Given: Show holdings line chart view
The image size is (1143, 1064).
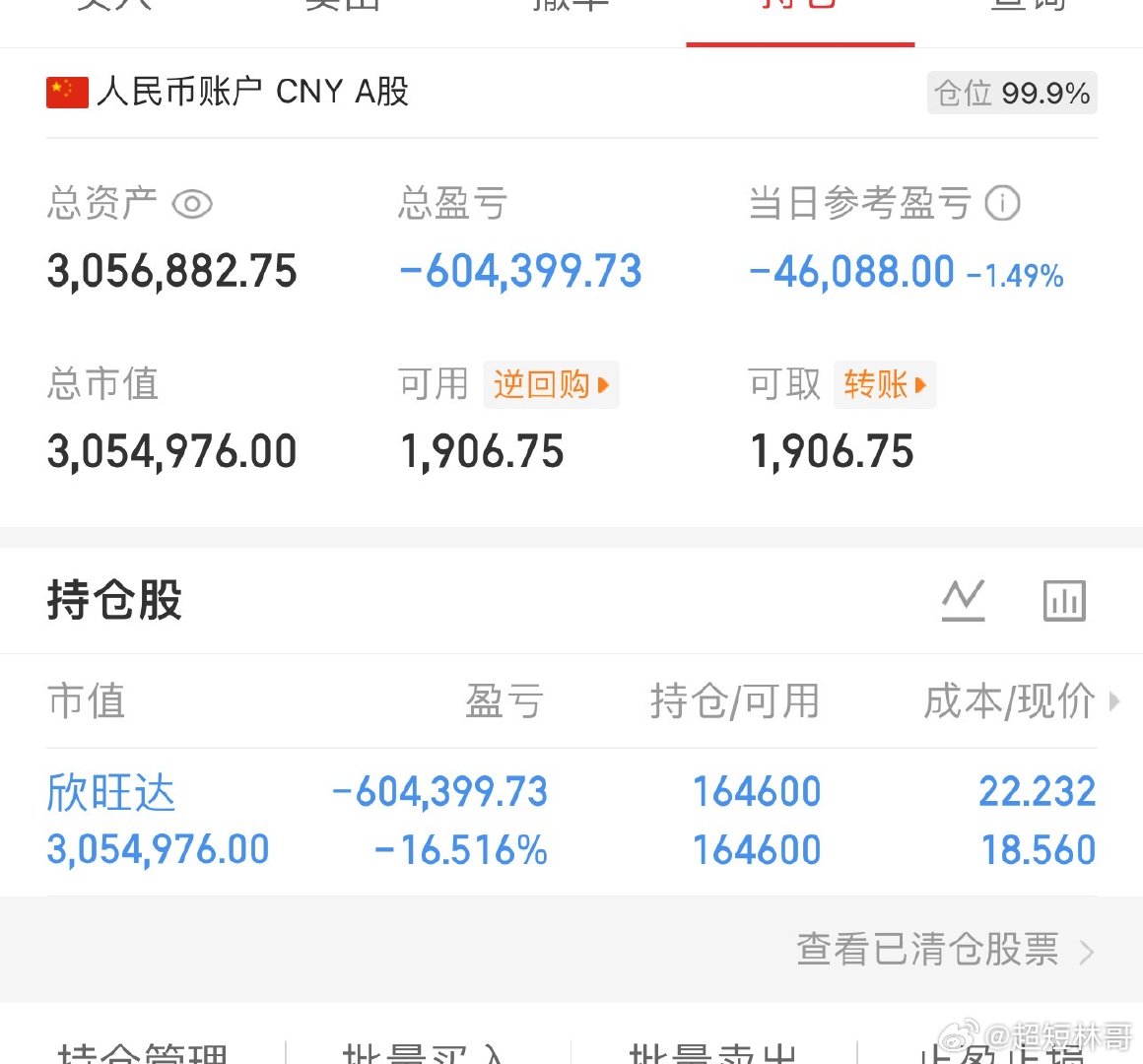Looking at the screenshot, I should pos(963,601).
